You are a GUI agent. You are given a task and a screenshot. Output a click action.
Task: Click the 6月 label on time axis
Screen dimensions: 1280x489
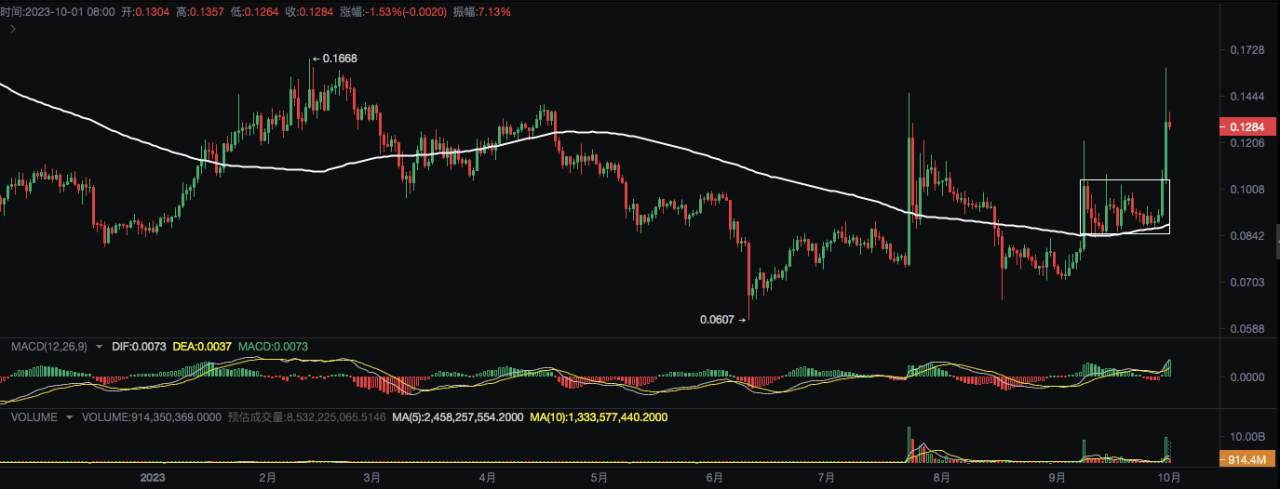click(x=713, y=478)
